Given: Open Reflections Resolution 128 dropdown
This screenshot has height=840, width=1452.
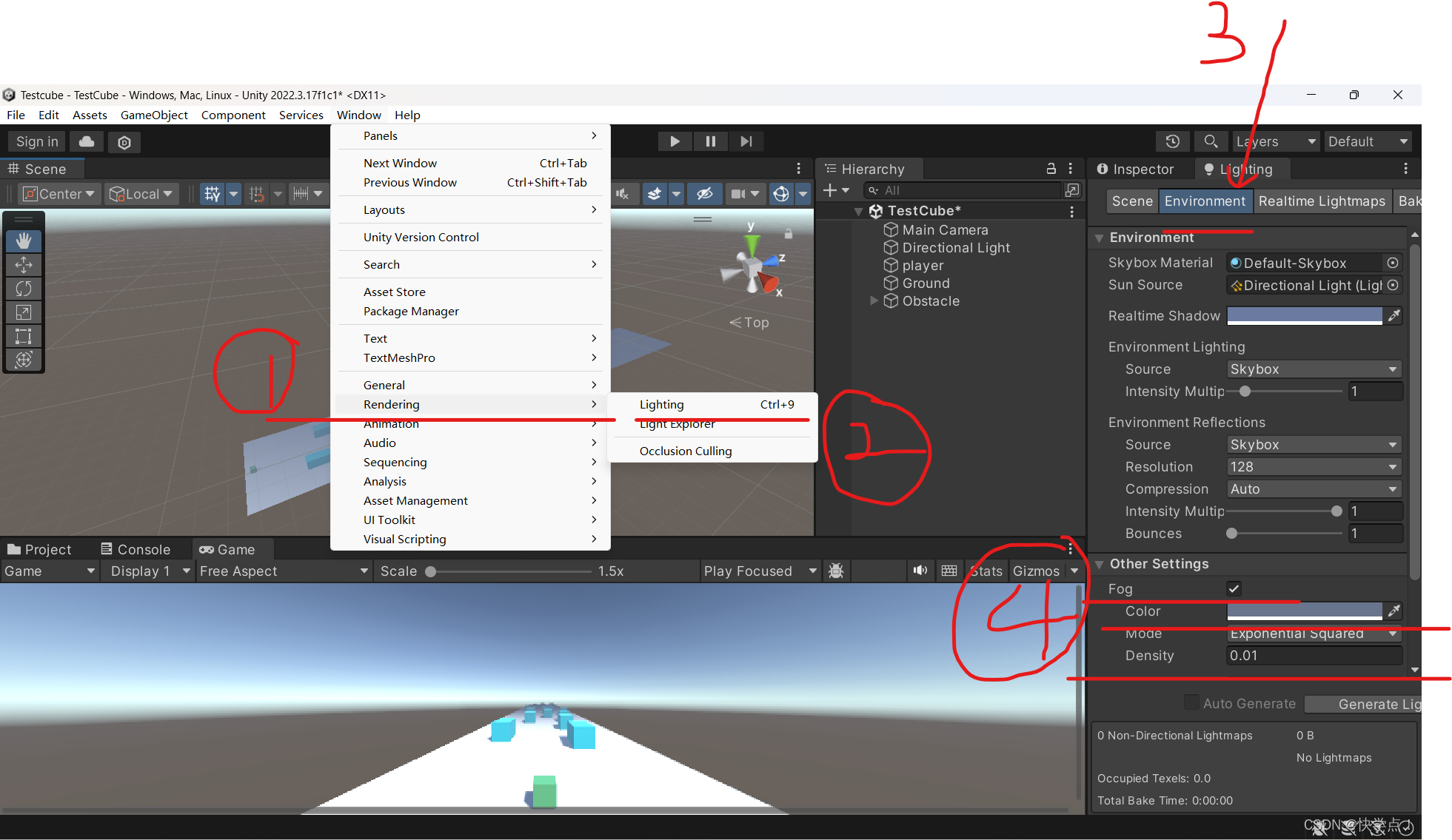Looking at the screenshot, I should point(1314,467).
